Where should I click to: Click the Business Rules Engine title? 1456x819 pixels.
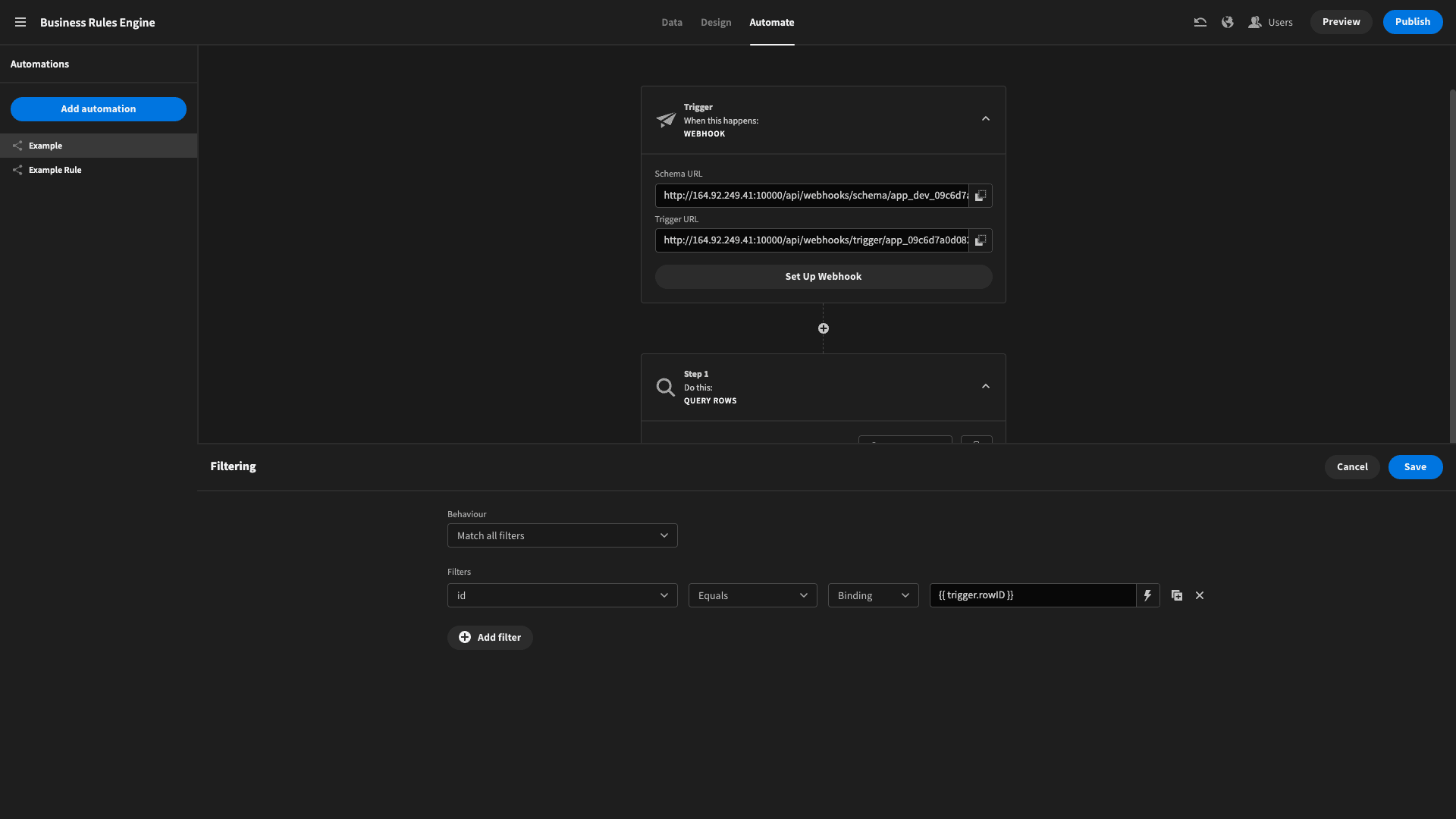coord(98,23)
